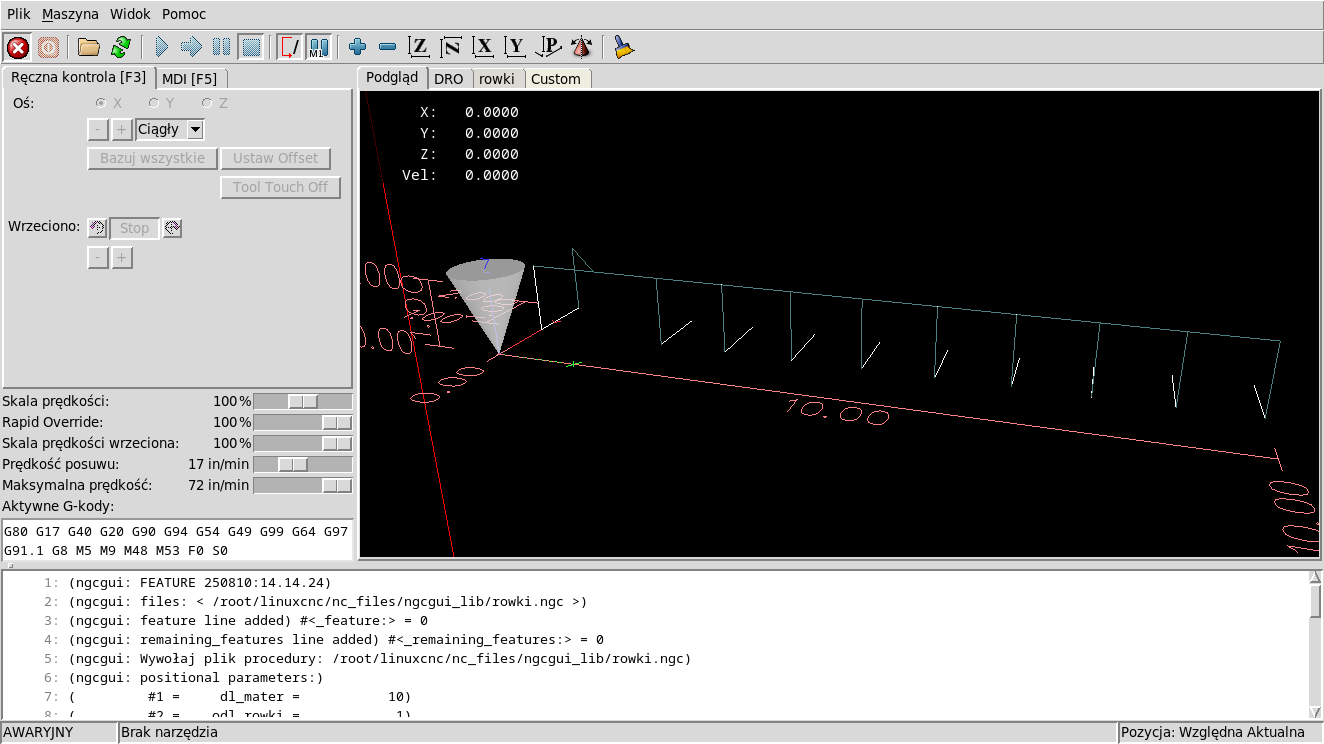The image size is (1324, 744).
Task: Click Pozycja: Względna Aktualna status field
Action: (x=1220, y=732)
